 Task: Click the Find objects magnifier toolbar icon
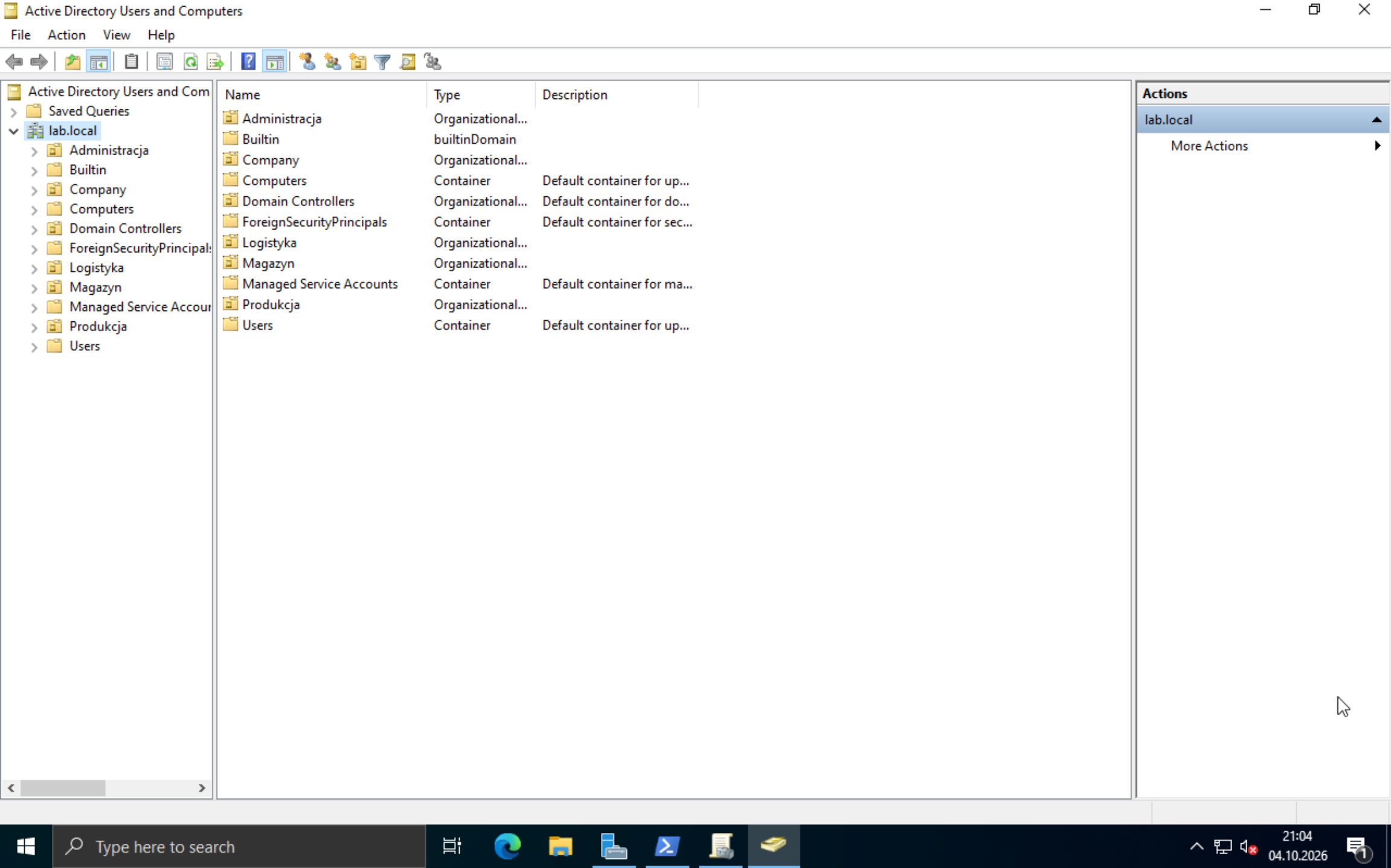408,62
